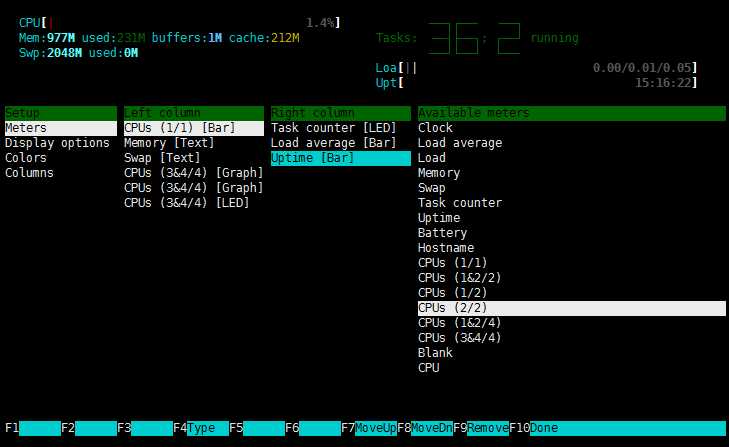This screenshot has height=447, width=729.
Task: Click the Uptime bar meter at top
Action: tap(536, 83)
